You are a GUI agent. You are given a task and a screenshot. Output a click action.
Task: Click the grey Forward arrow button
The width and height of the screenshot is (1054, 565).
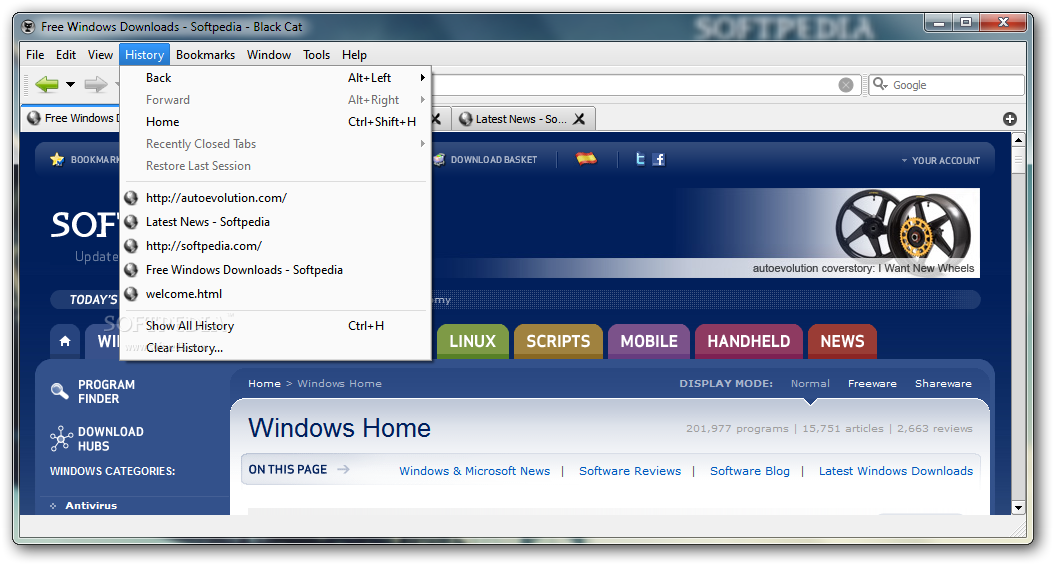click(x=95, y=85)
